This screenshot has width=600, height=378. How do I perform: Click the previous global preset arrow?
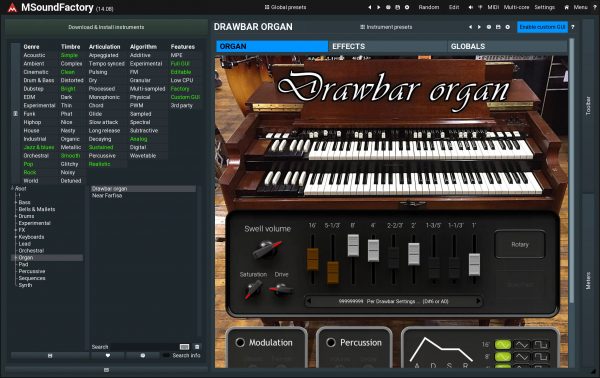click(x=370, y=7)
